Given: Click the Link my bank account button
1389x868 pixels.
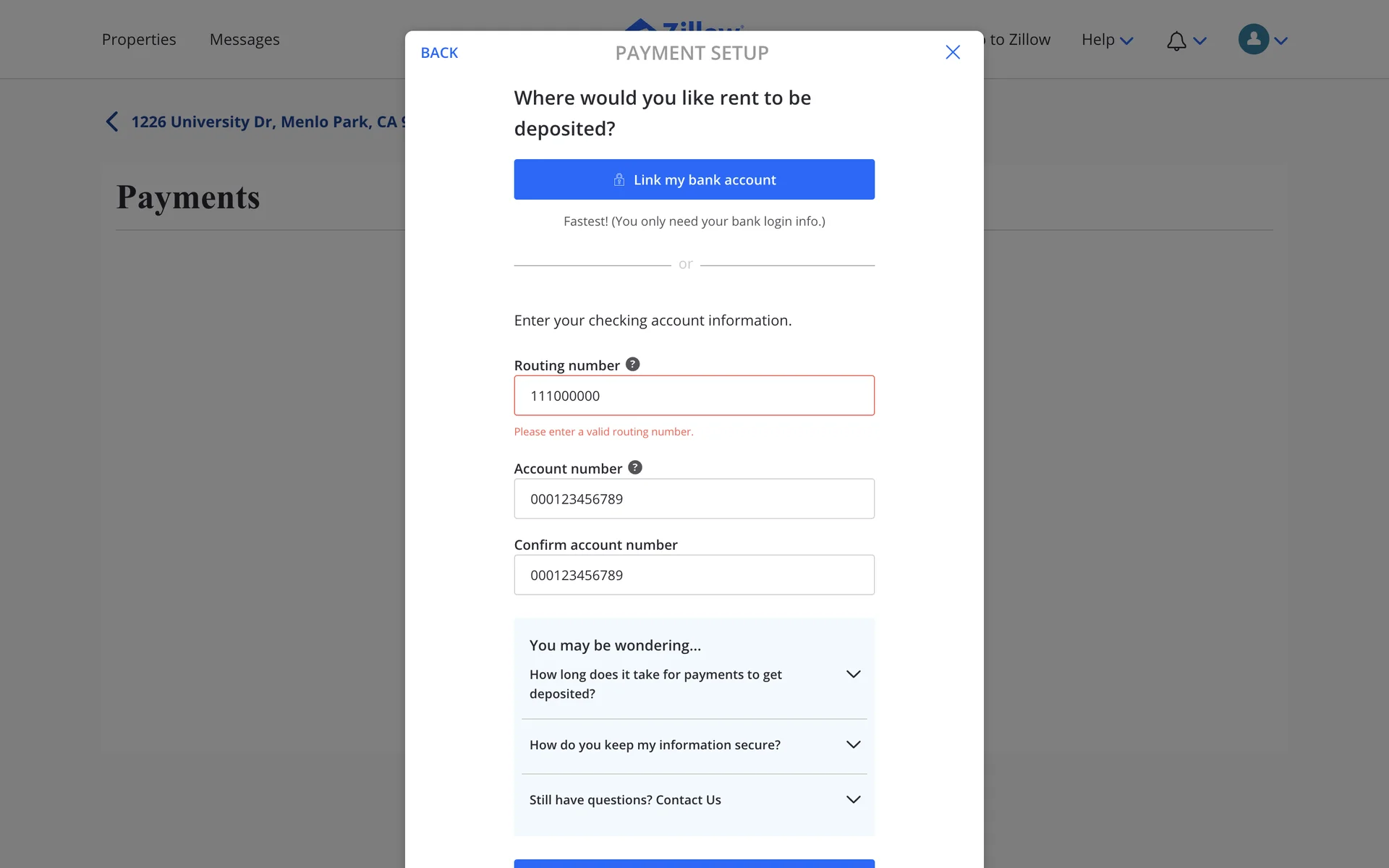Looking at the screenshot, I should click(694, 179).
